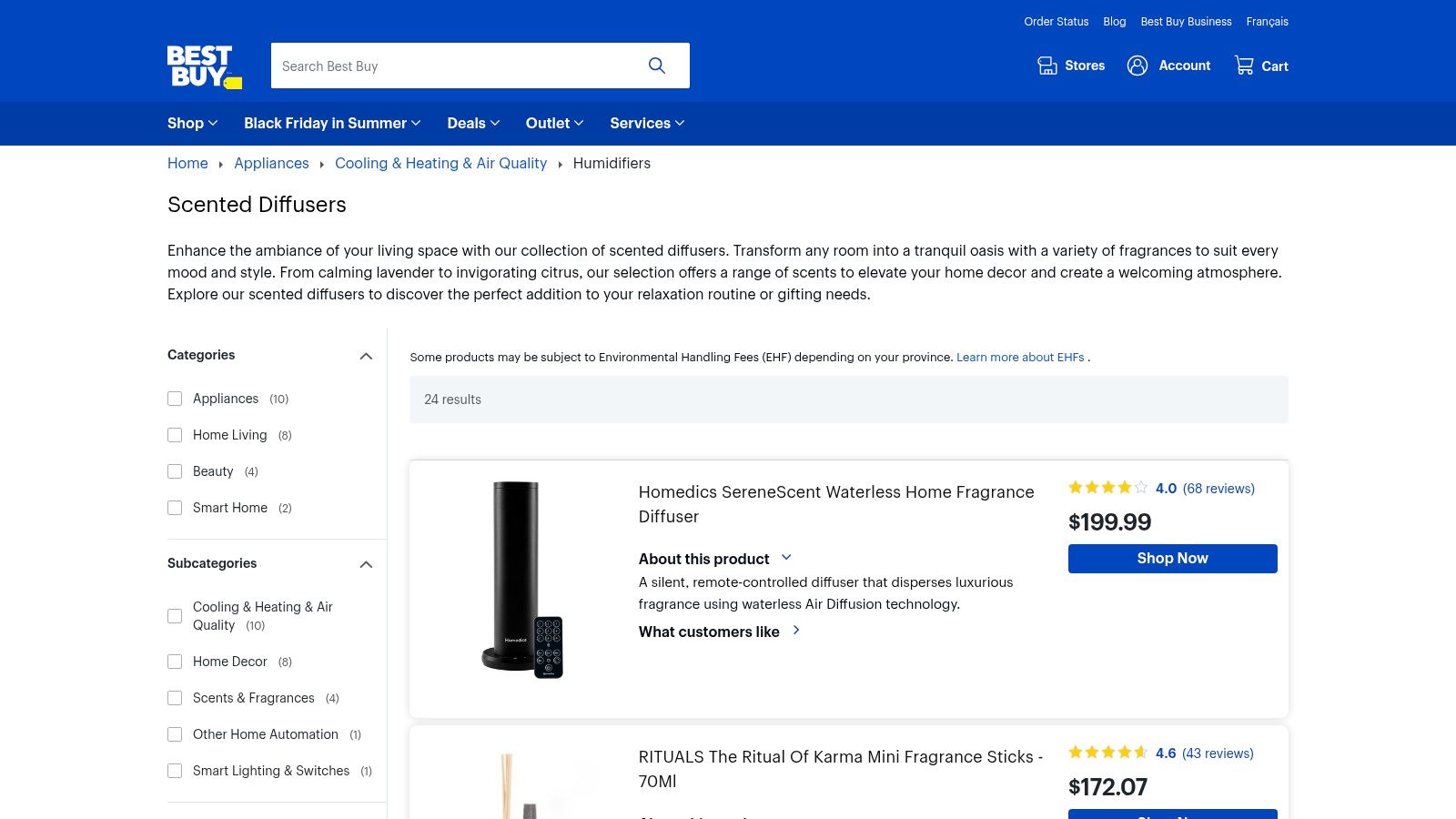Open Black Friday in Summer menu
This screenshot has height=819, width=1456.
332,123
